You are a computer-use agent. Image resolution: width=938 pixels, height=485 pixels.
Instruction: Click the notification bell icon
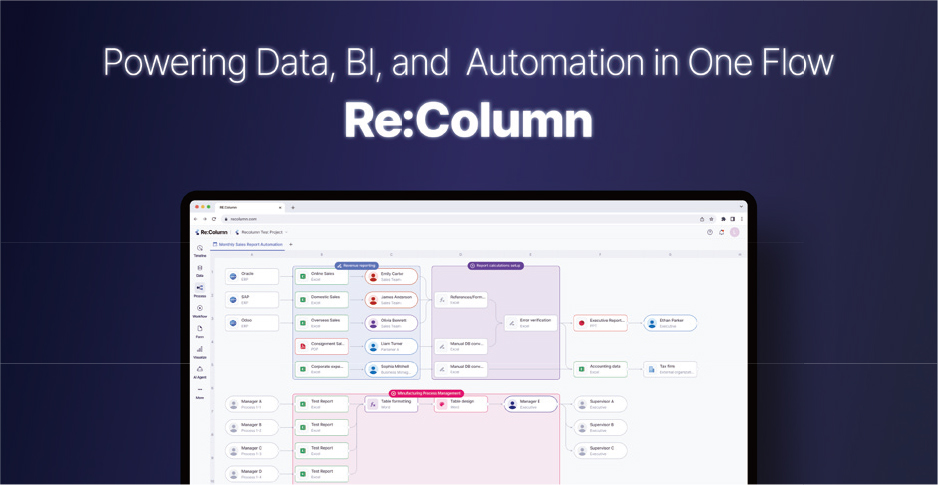point(722,232)
